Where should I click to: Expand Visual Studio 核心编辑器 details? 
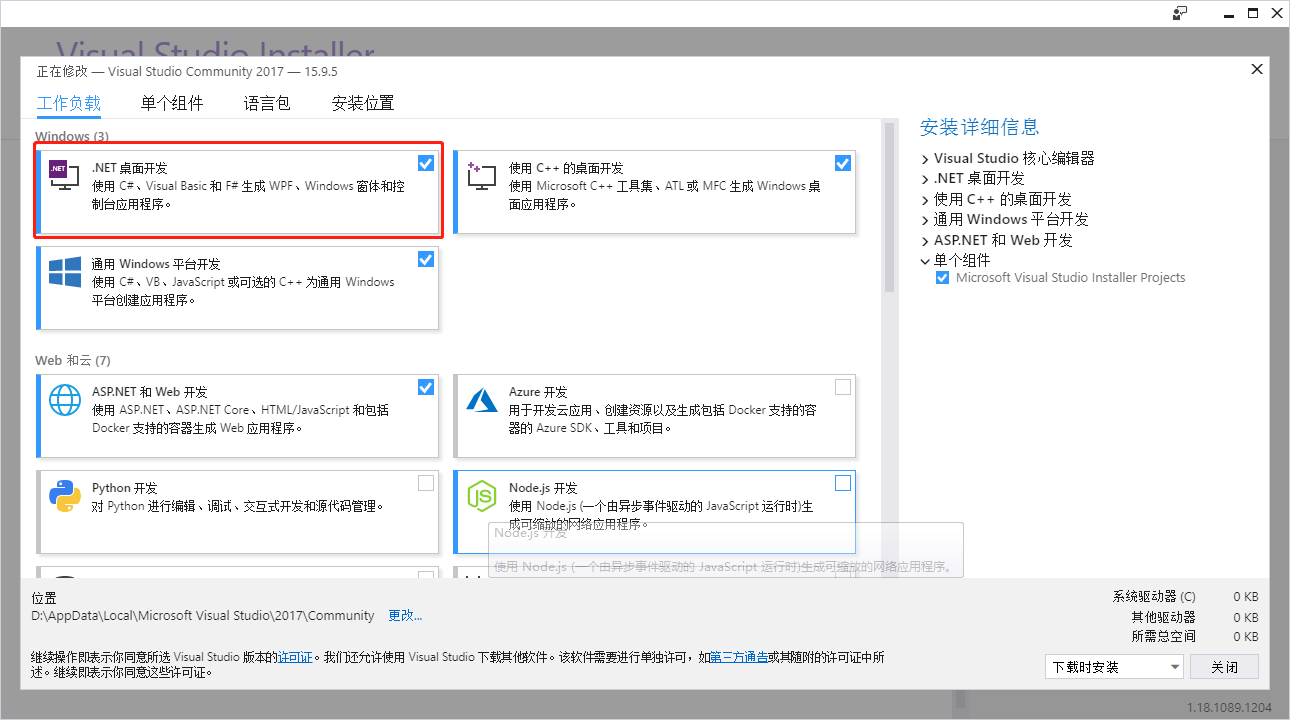coord(925,159)
